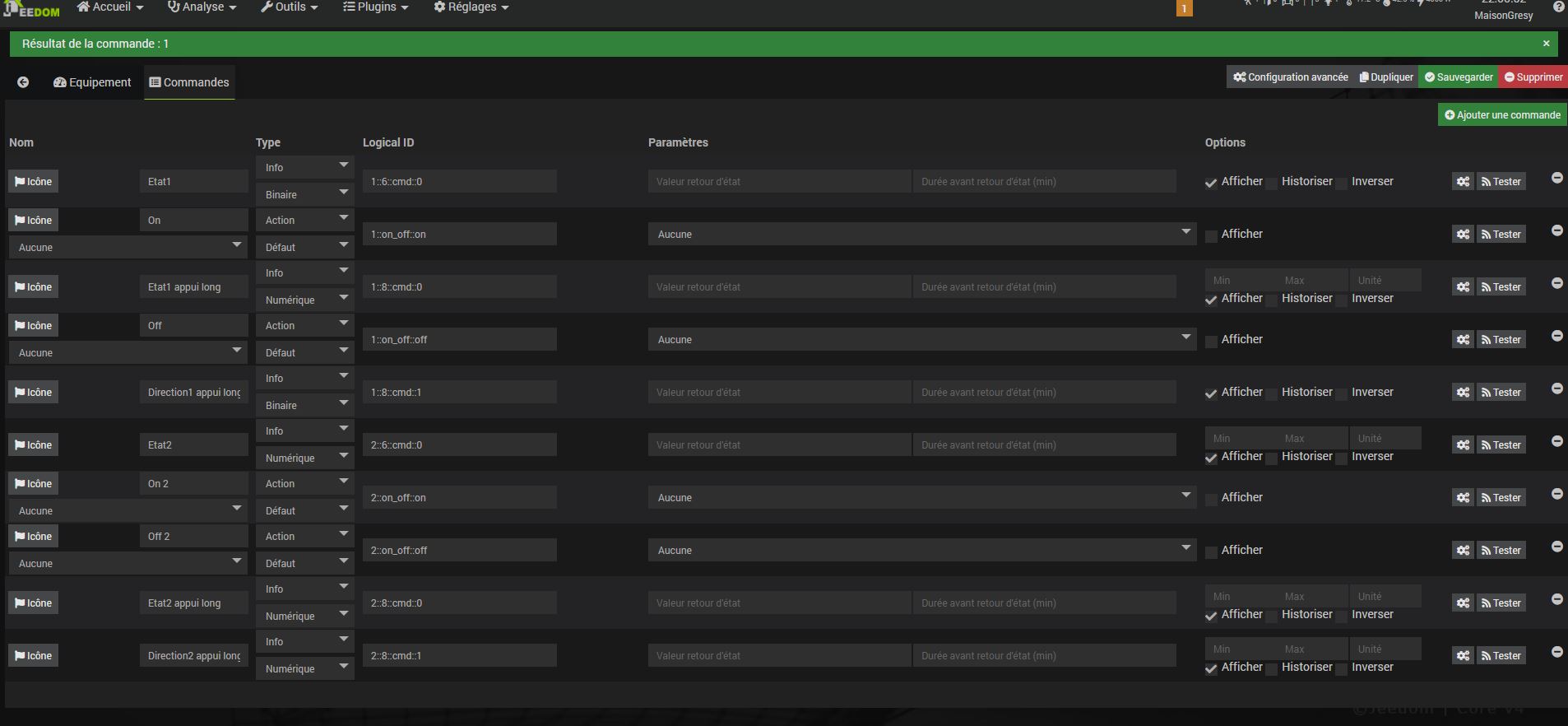The height and width of the screenshot is (726, 1568).
Task: Open advanced settings gear for Direction1 appui long
Action: 1463,393
